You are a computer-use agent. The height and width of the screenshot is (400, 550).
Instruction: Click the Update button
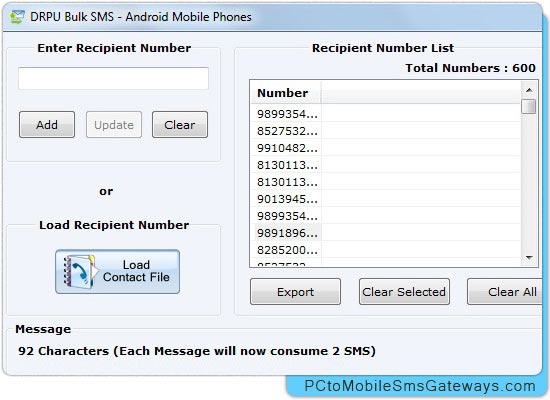click(114, 125)
